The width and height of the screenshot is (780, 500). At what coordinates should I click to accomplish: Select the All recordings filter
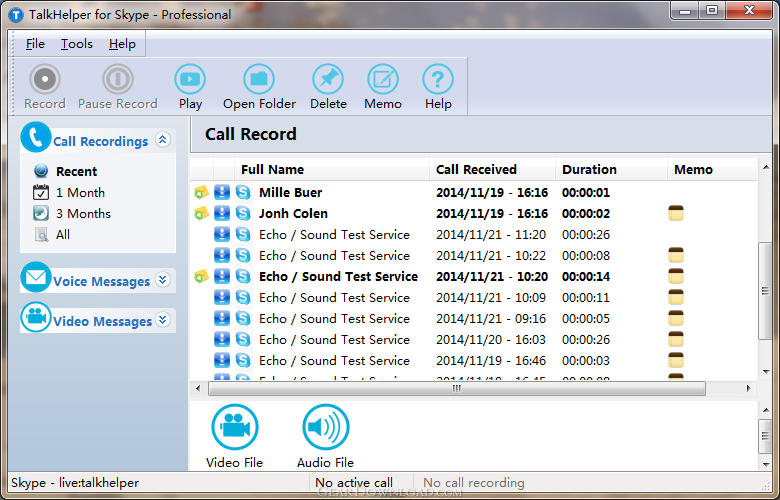coord(63,234)
